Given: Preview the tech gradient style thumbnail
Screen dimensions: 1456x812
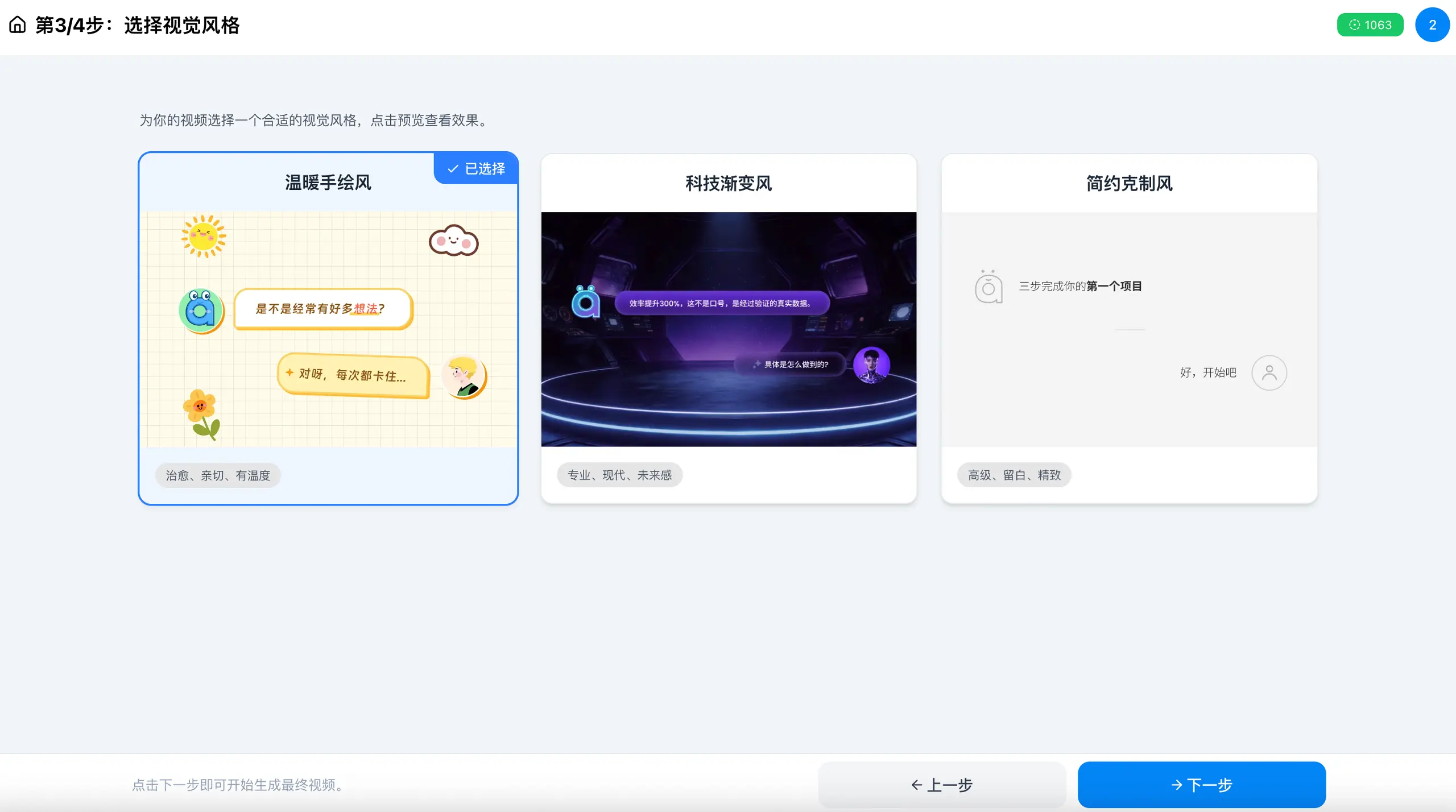Looking at the screenshot, I should 729,329.
